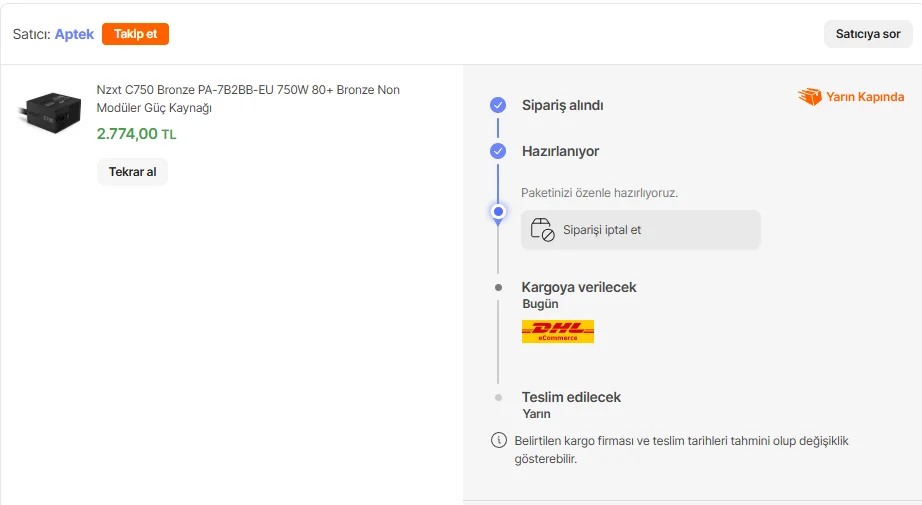Click the Kargoya verilecek step label
The image size is (922, 505).
point(579,287)
